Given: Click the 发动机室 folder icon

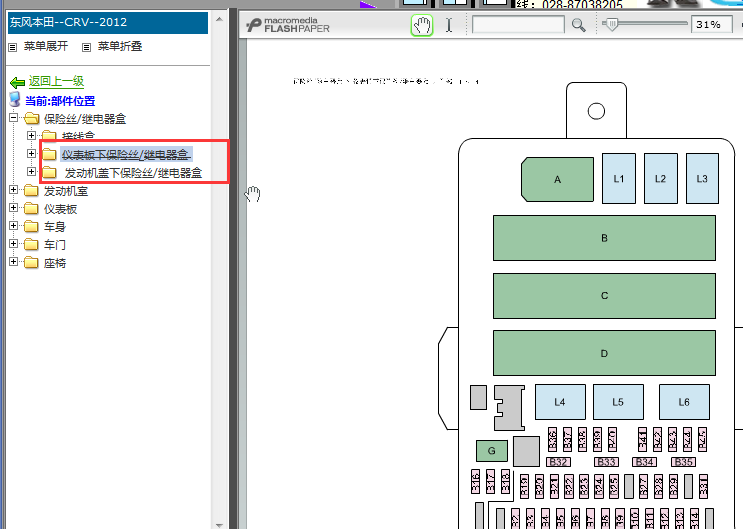Looking at the screenshot, I should [31, 191].
